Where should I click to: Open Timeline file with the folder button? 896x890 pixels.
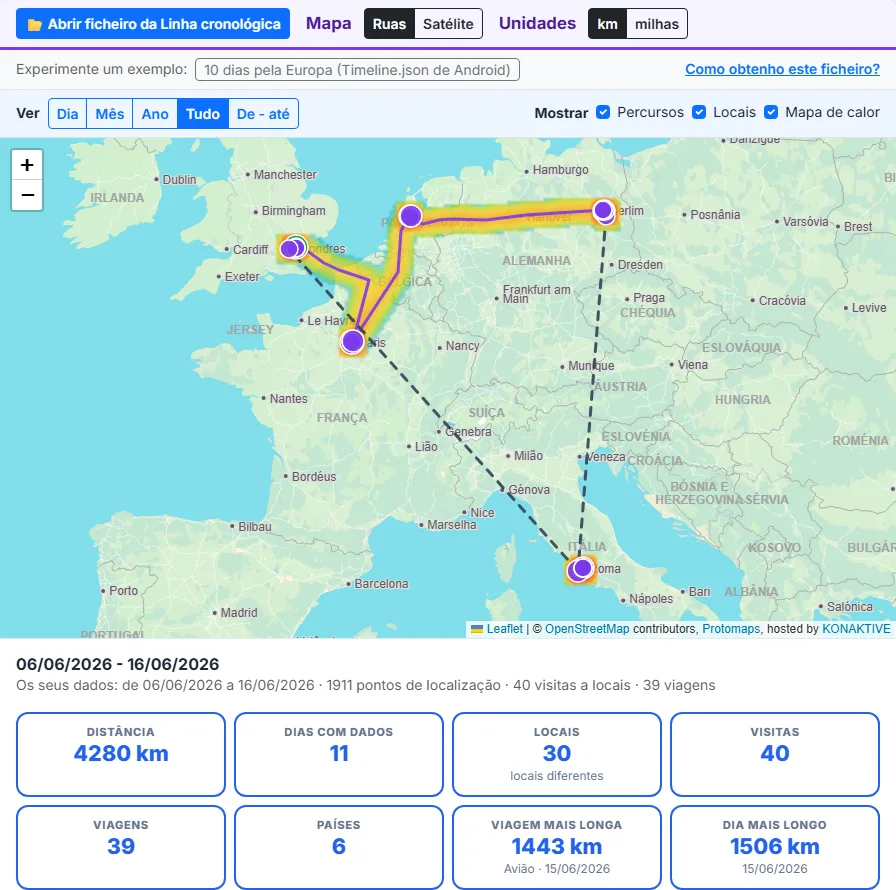coord(153,23)
